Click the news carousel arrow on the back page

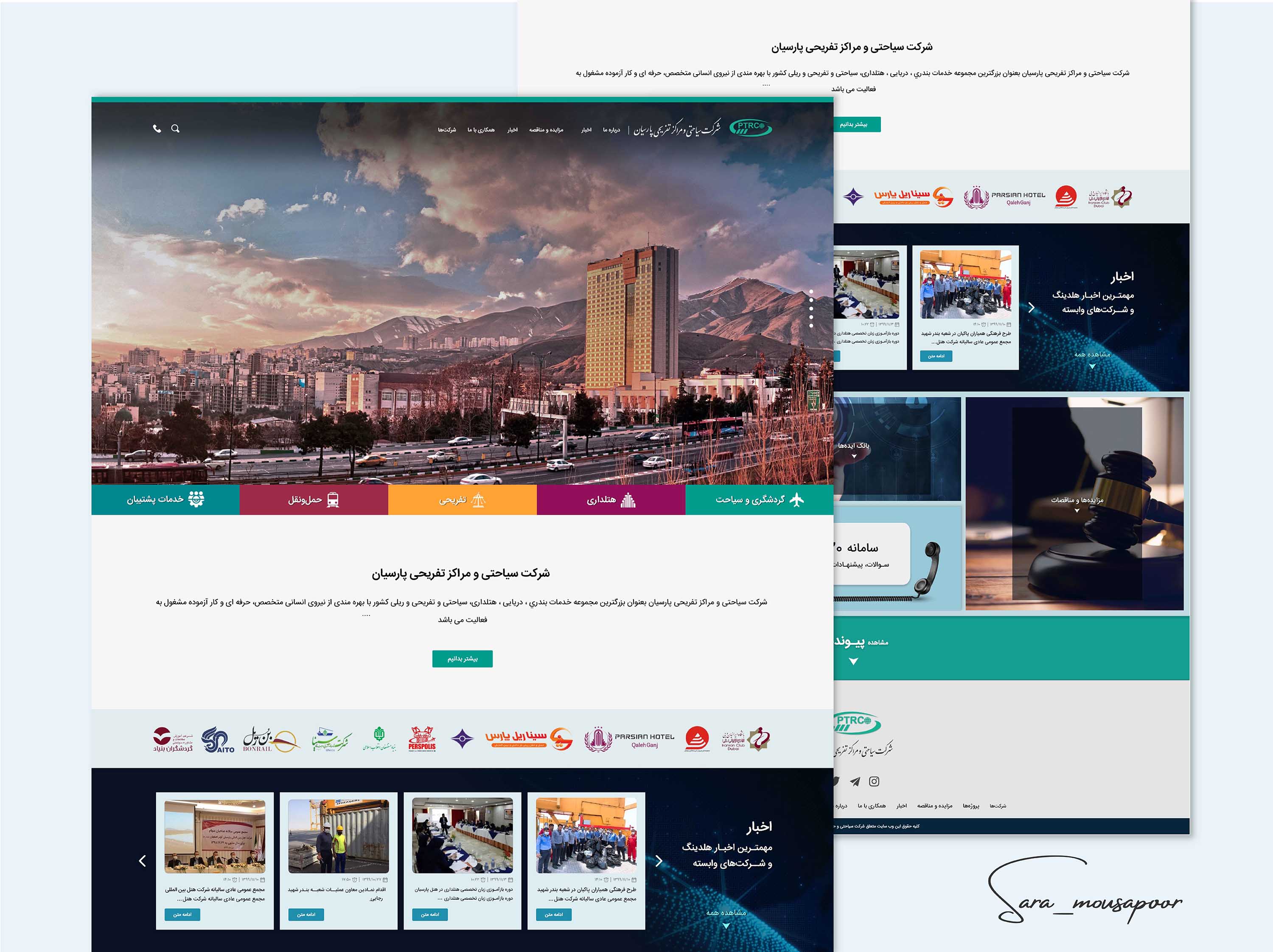(1032, 308)
